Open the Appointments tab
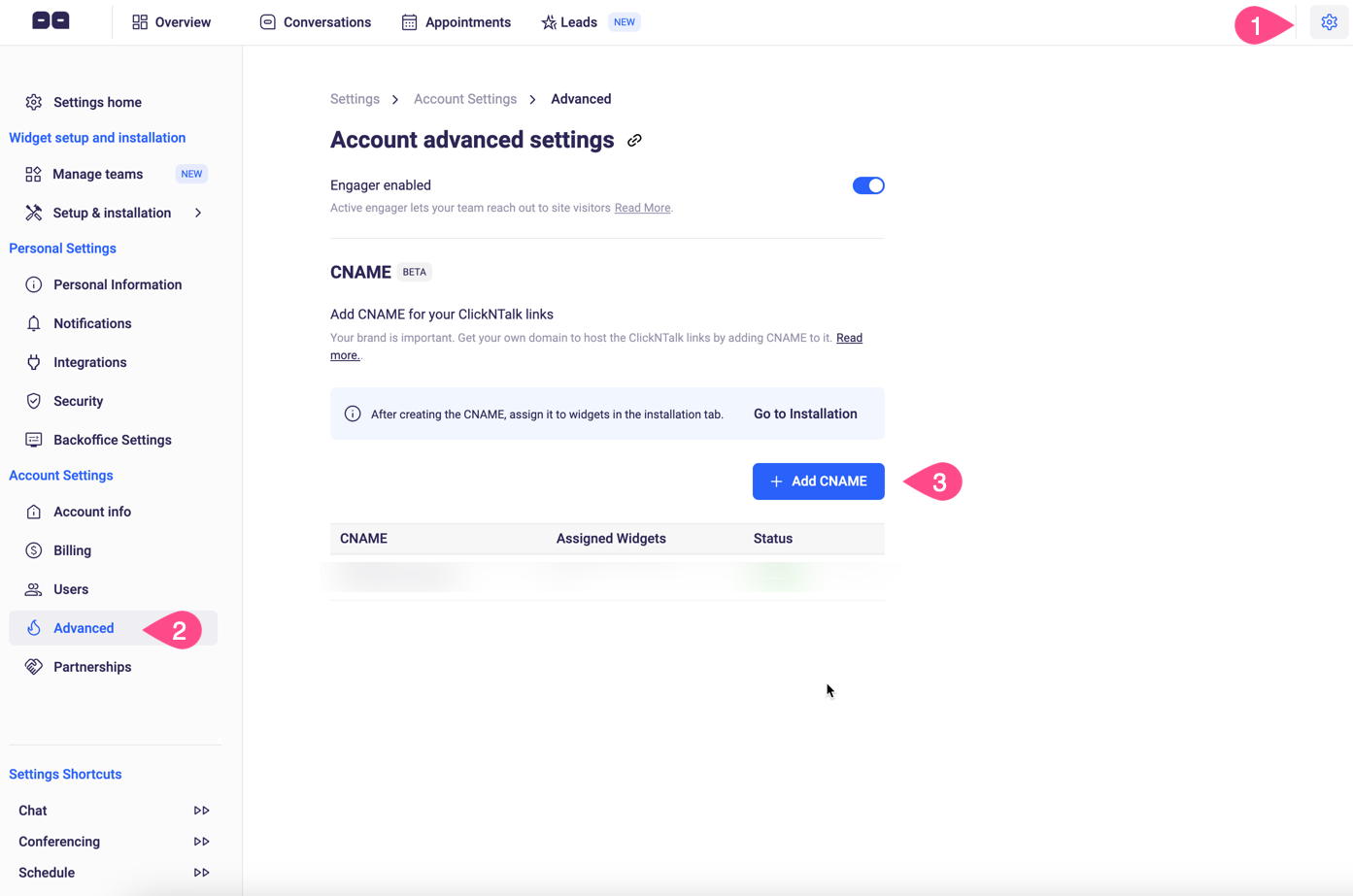The image size is (1353, 896). pyautogui.click(x=456, y=21)
